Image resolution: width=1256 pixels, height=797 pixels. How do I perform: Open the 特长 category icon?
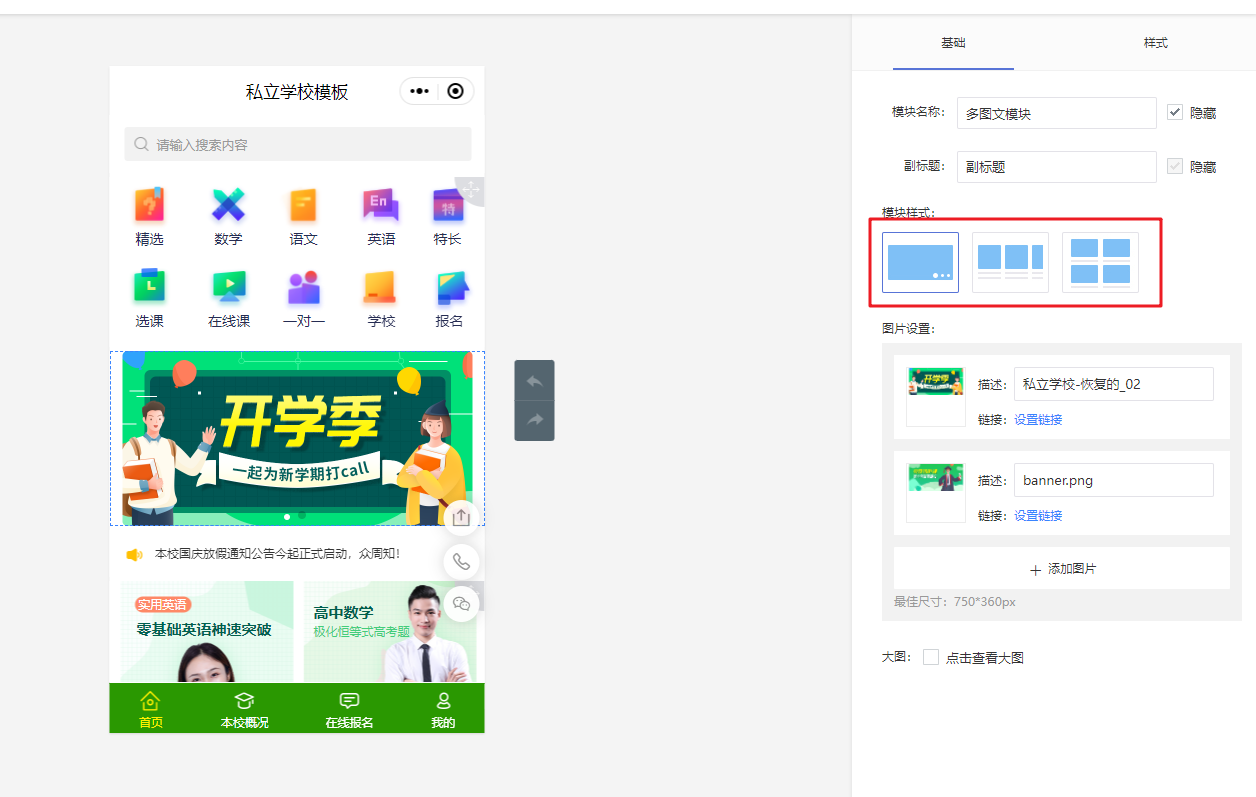pyautogui.click(x=448, y=205)
